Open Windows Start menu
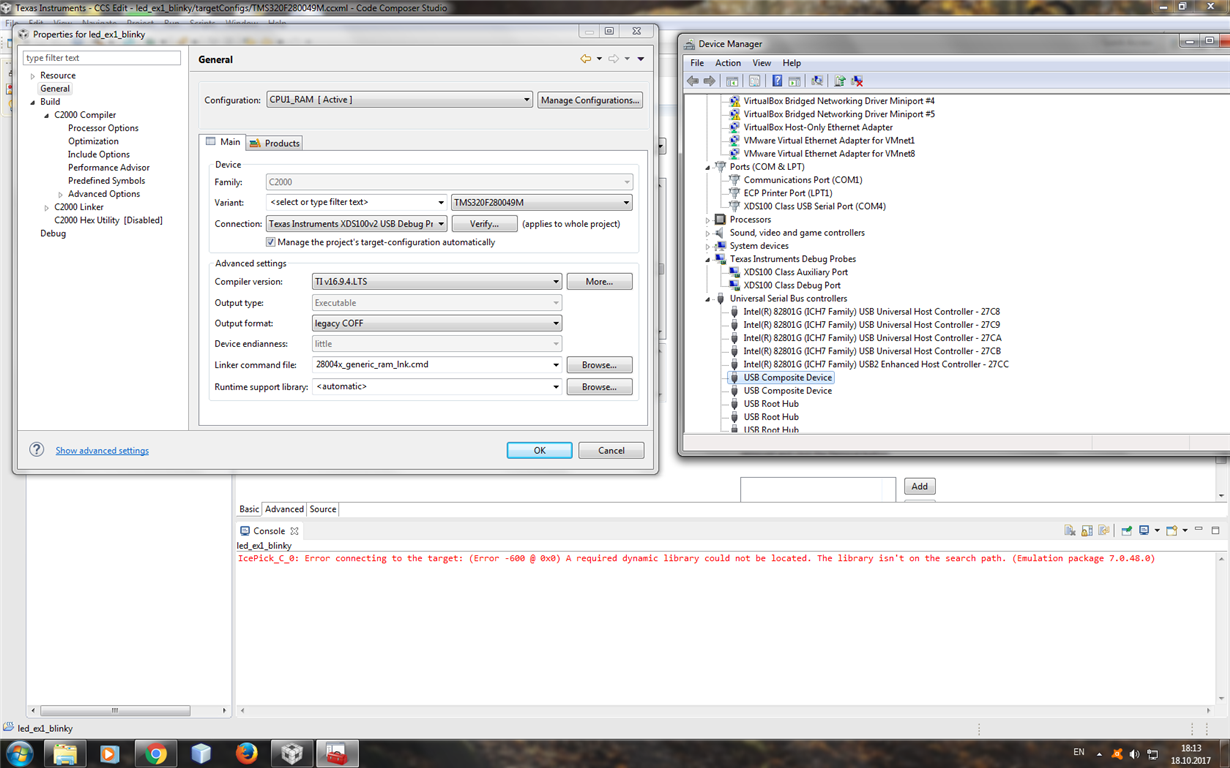1230x768 pixels. click(20, 753)
